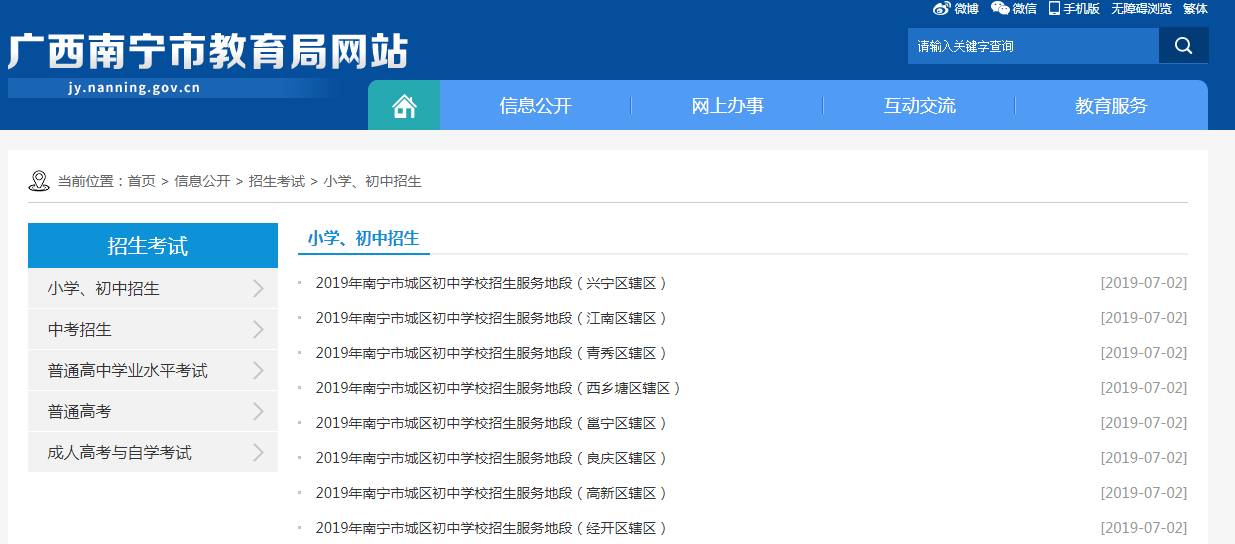This screenshot has height=544, width=1235.
Task: Click the date on 西乡塘区辖区 row
Action: 1144,388
